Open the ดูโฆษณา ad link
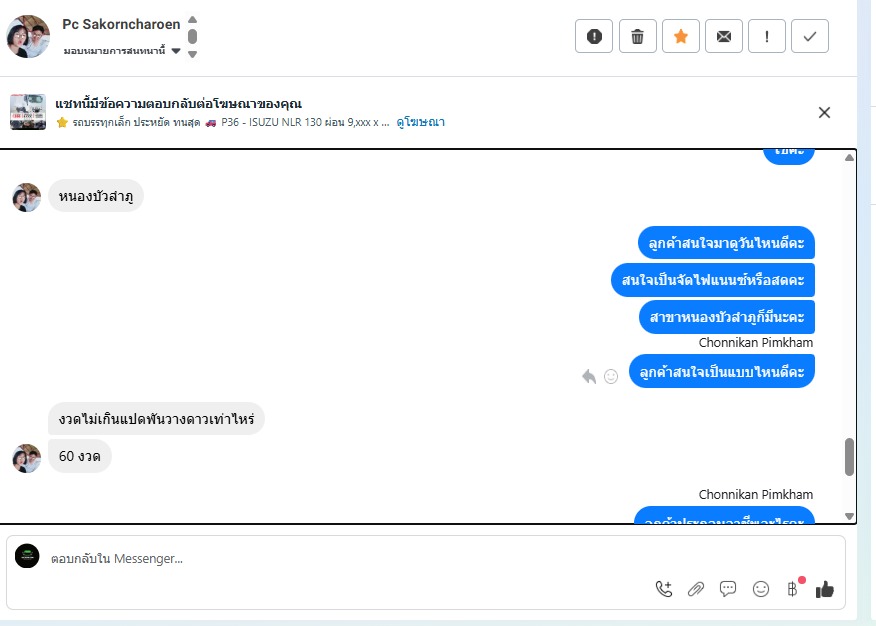The height and width of the screenshot is (626, 876). click(x=420, y=122)
